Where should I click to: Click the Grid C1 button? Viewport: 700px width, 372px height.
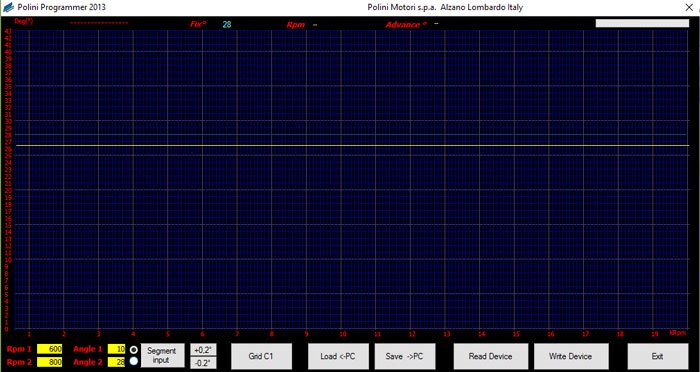coord(261,356)
